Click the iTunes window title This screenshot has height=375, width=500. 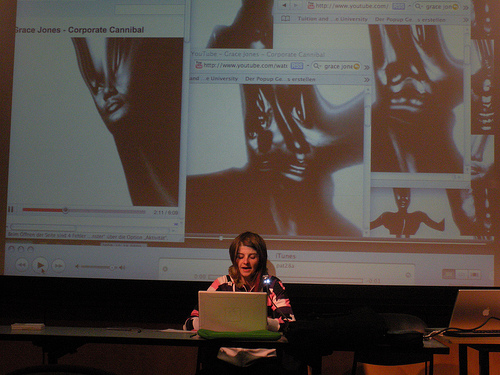click(x=285, y=256)
